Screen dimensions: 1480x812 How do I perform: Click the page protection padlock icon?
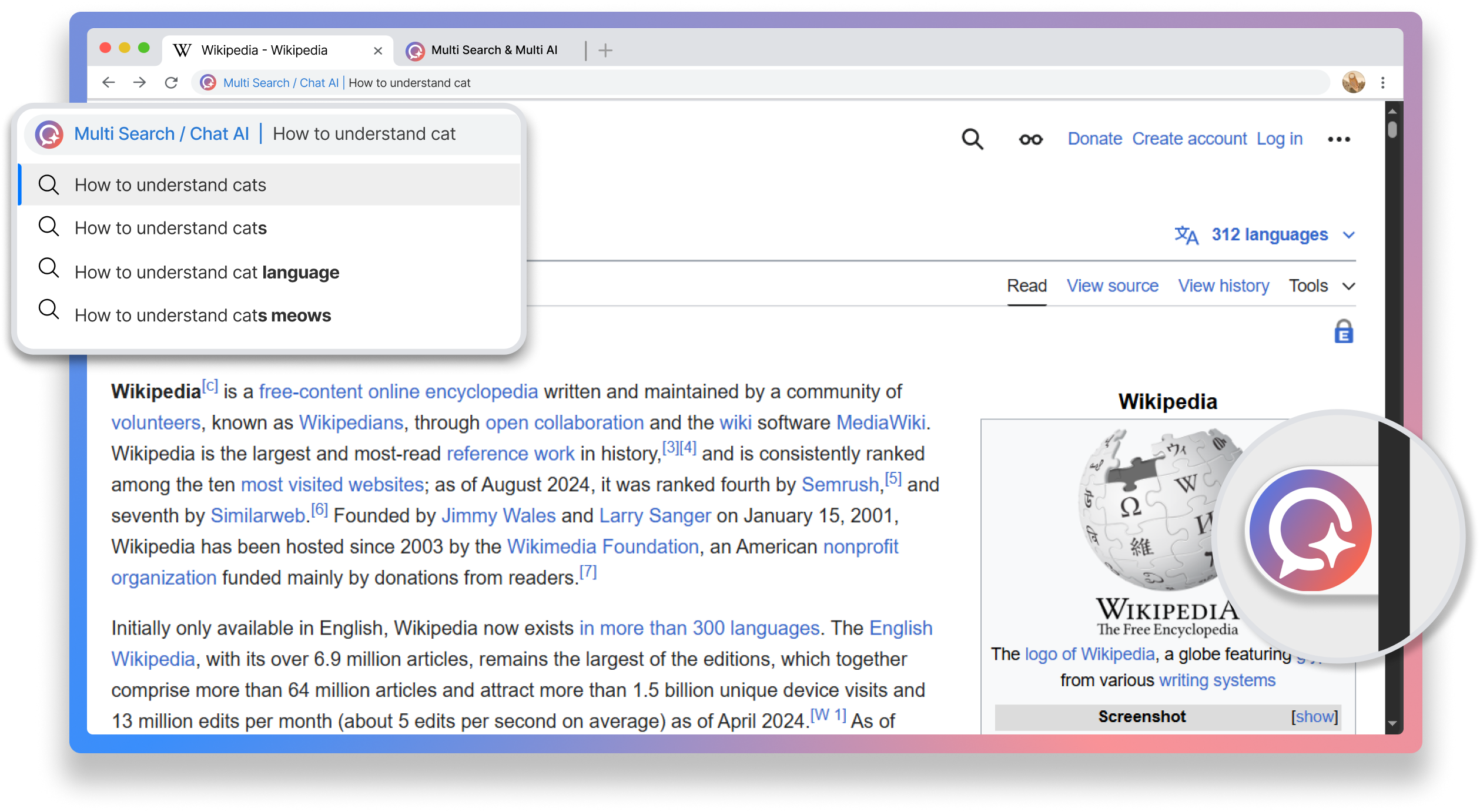[1344, 332]
